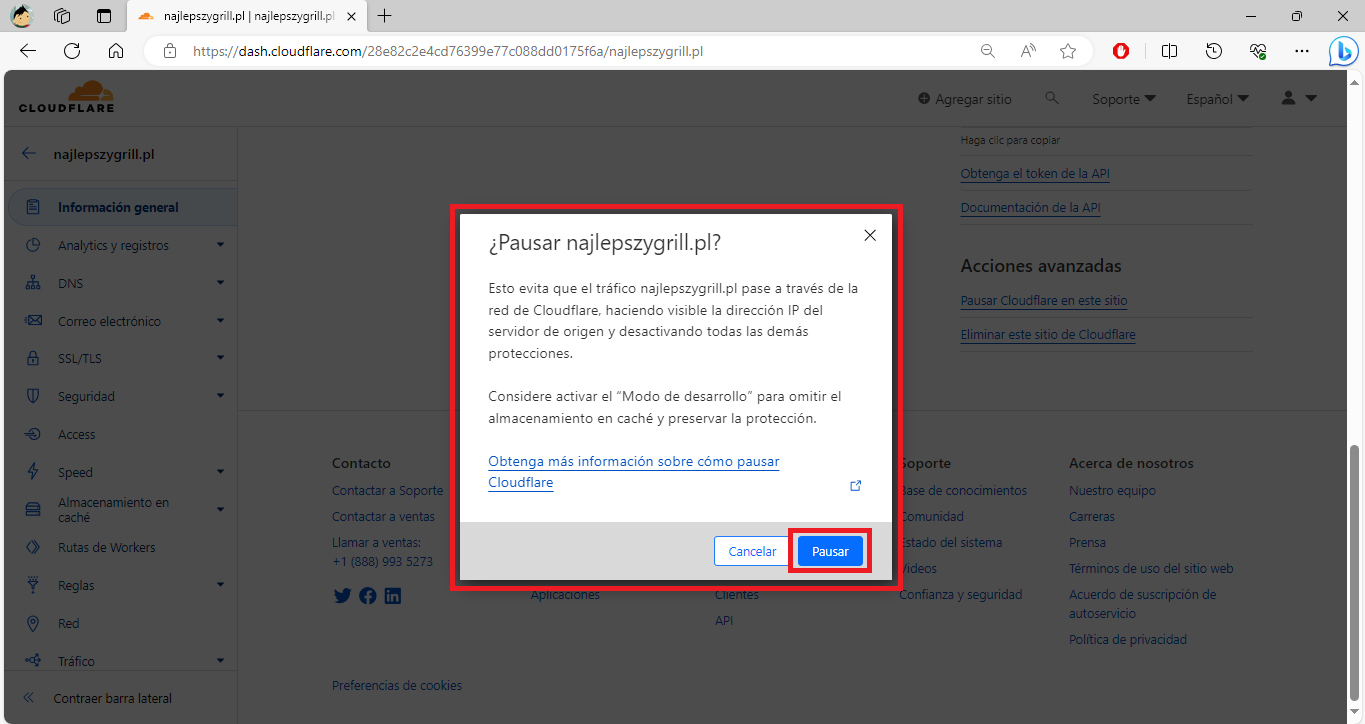Click Nuestro equipo footer link
This screenshot has width=1365, height=724.
(x=1112, y=491)
